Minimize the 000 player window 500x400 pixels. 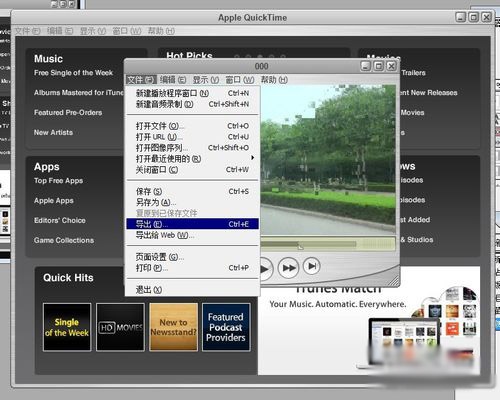(366, 66)
